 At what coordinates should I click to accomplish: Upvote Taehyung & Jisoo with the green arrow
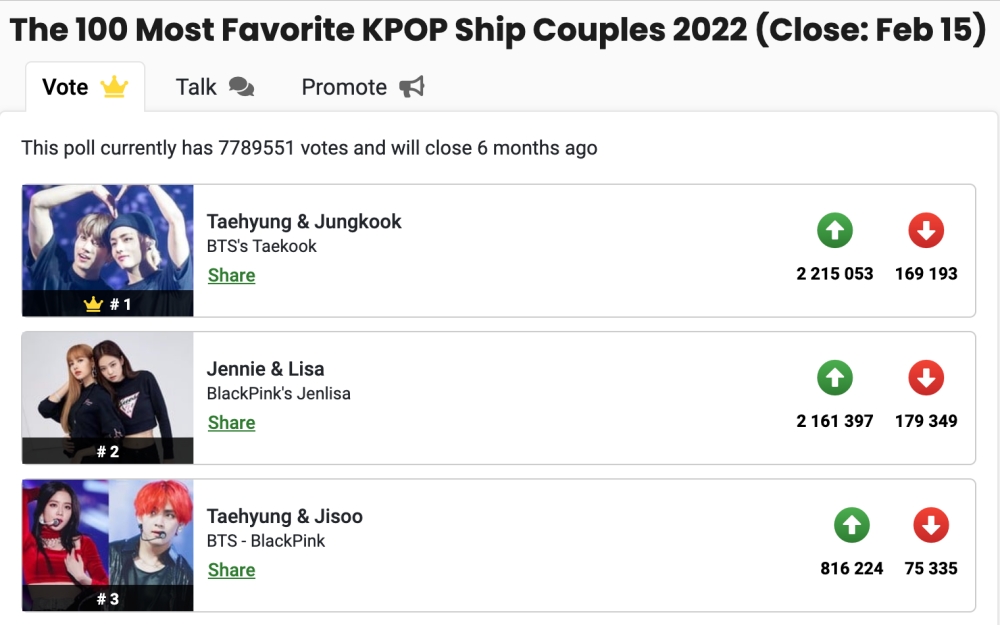[852, 525]
